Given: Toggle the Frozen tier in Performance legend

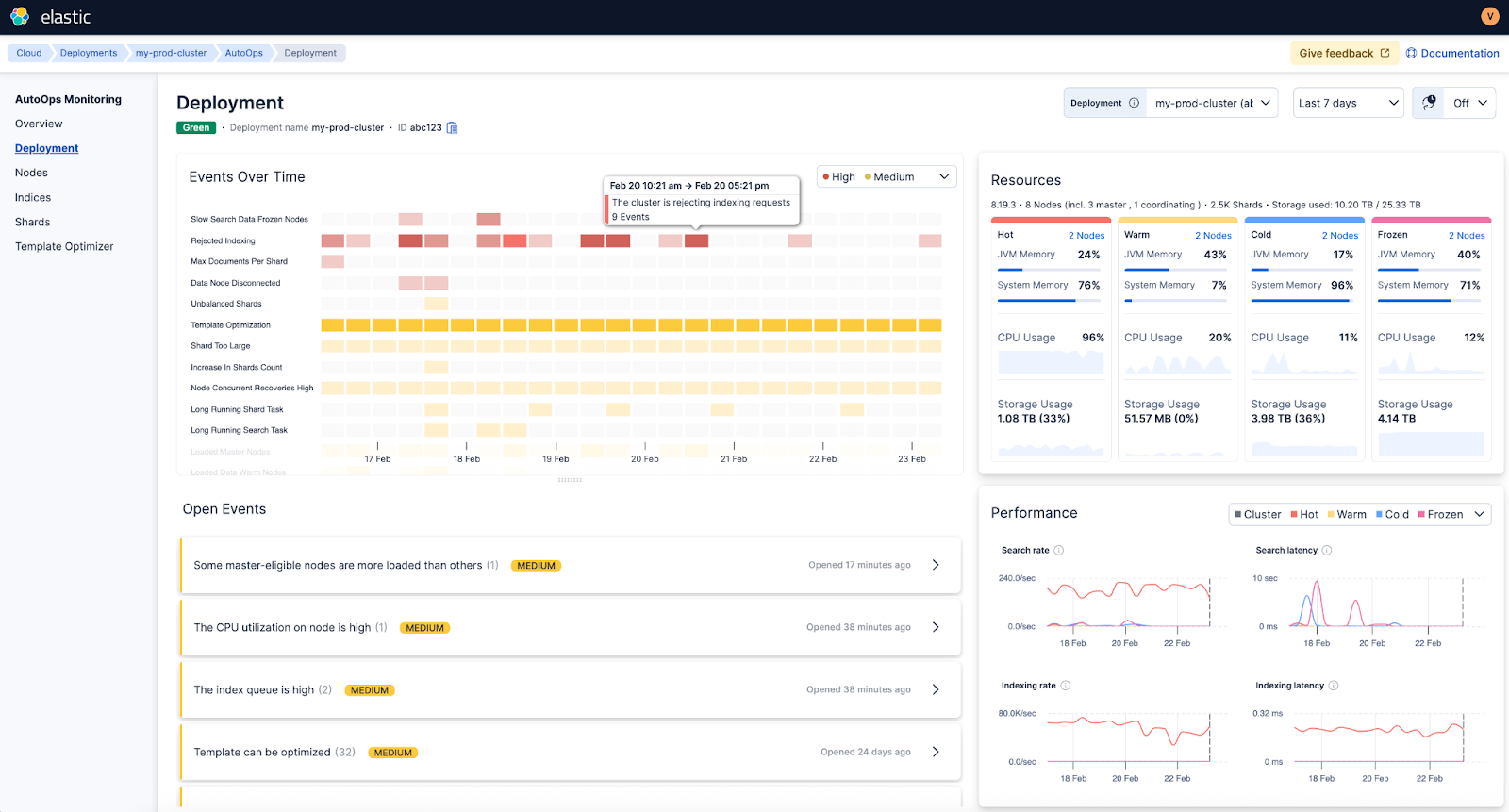Looking at the screenshot, I should [1440, 515].
